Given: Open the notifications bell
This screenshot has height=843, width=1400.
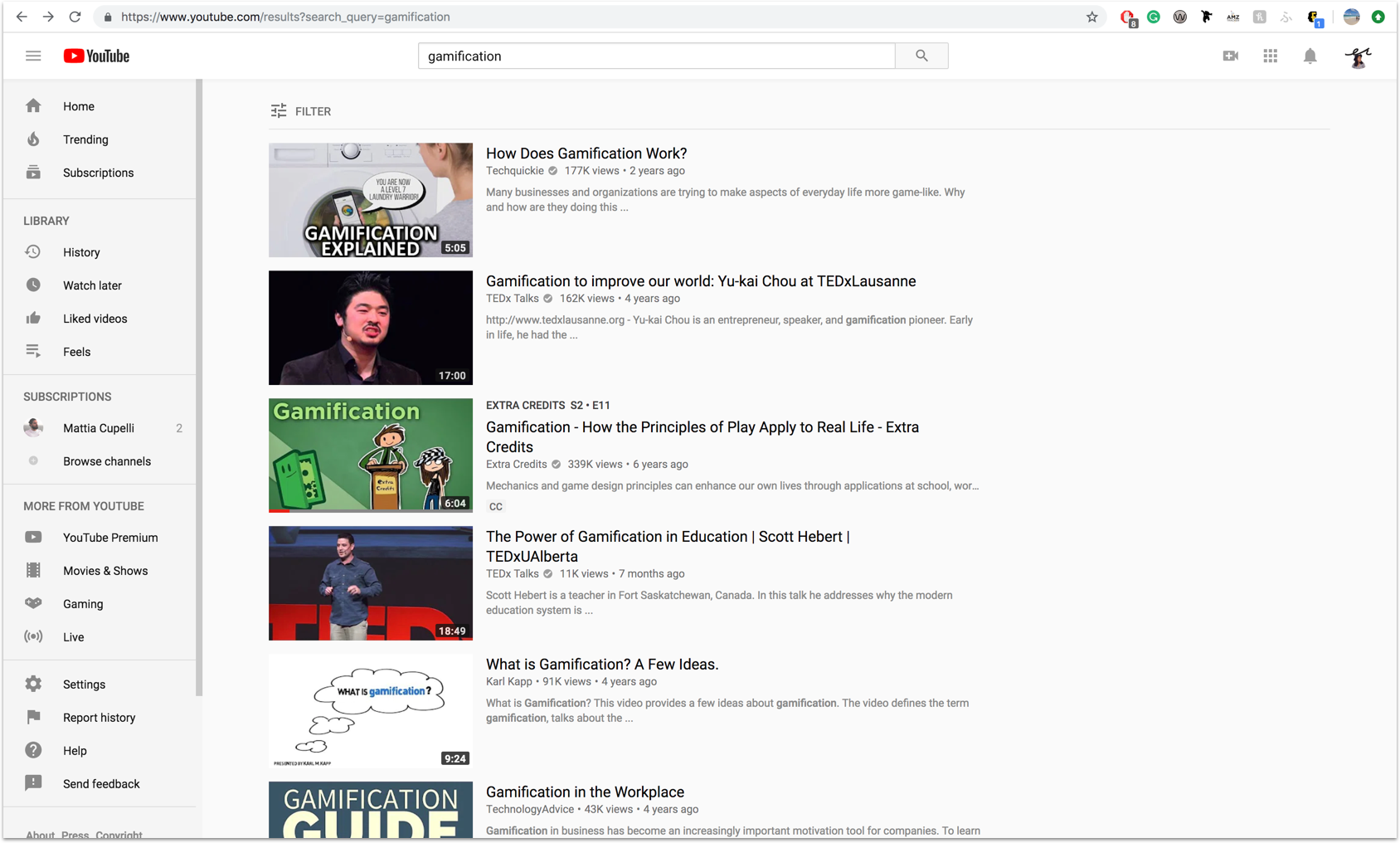Looking at the screenshot, I should click(x=1310, y=56).
